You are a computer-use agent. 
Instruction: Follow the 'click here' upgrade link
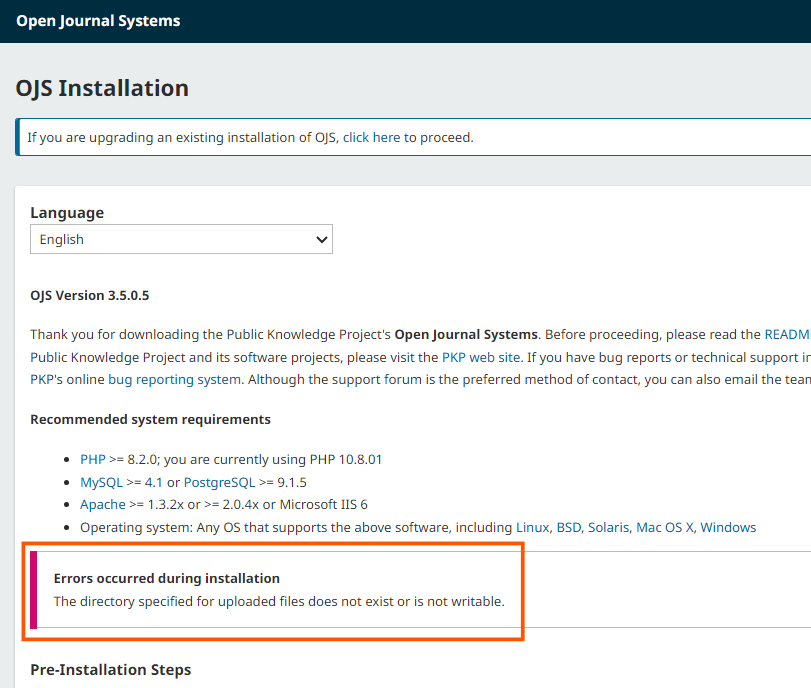click(371, 138)
